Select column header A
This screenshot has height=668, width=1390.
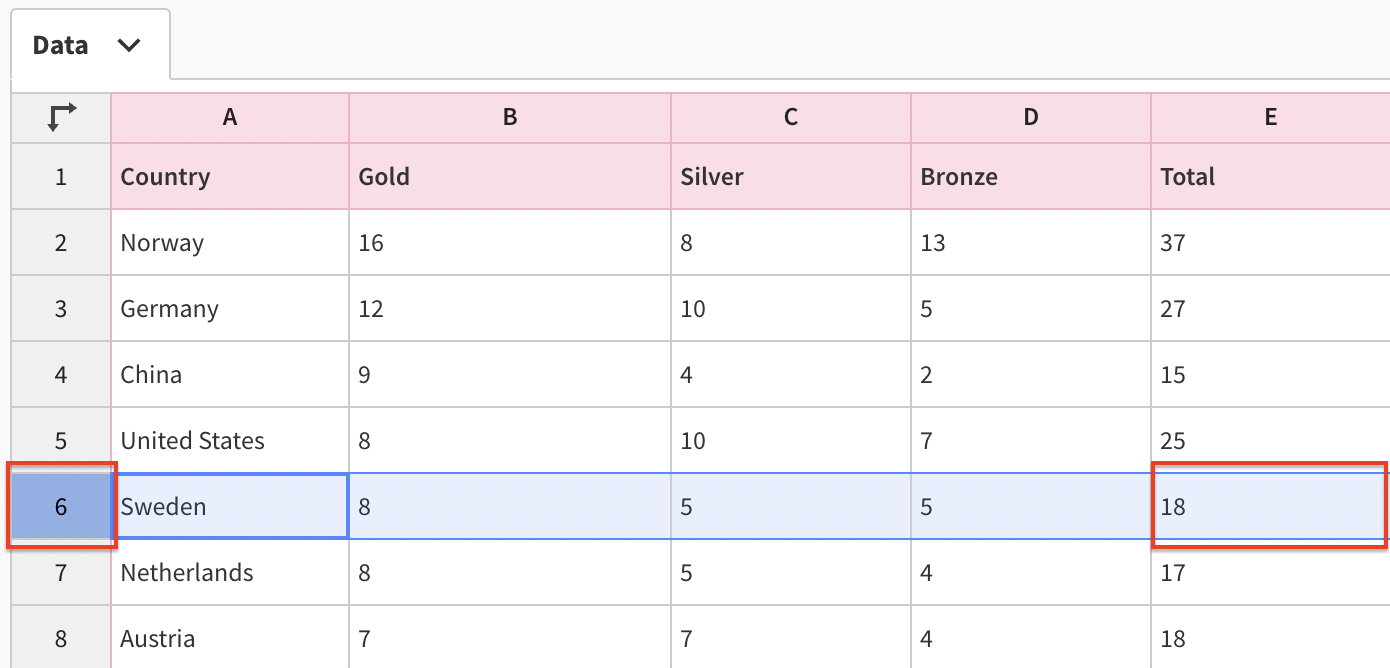point(229,117)
